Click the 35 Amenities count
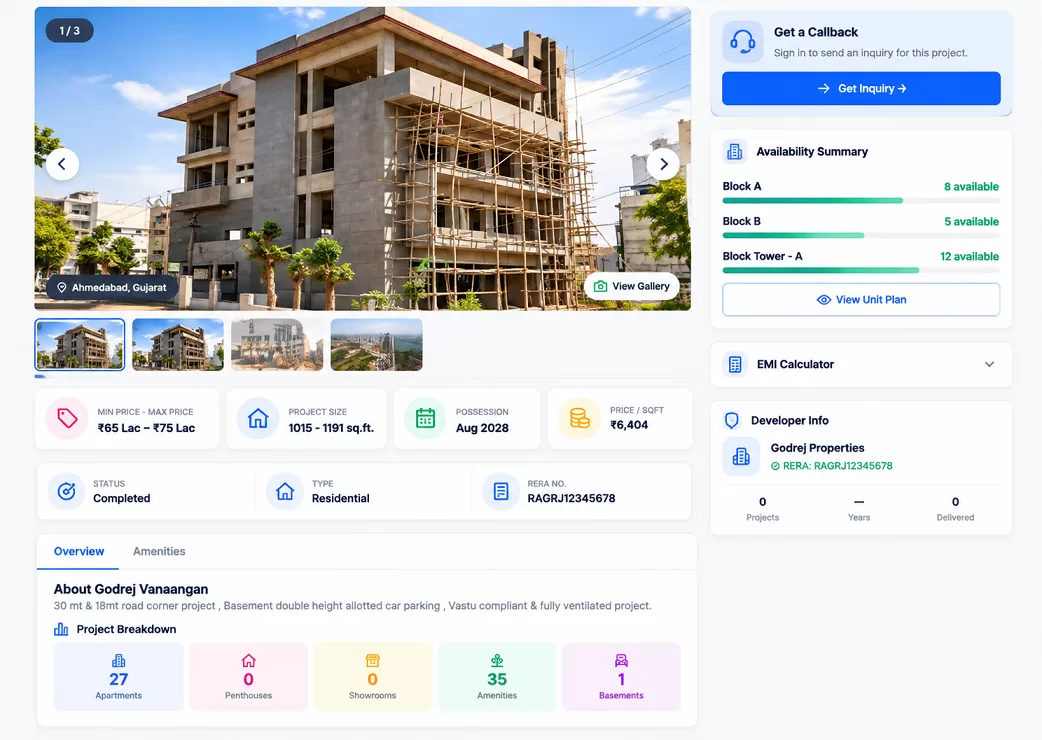This screenshot has width=1042, height=740. click(497, 679)
